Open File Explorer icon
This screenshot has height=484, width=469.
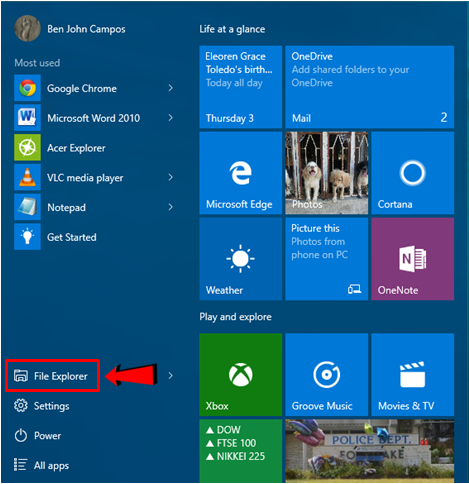(21, 376)
